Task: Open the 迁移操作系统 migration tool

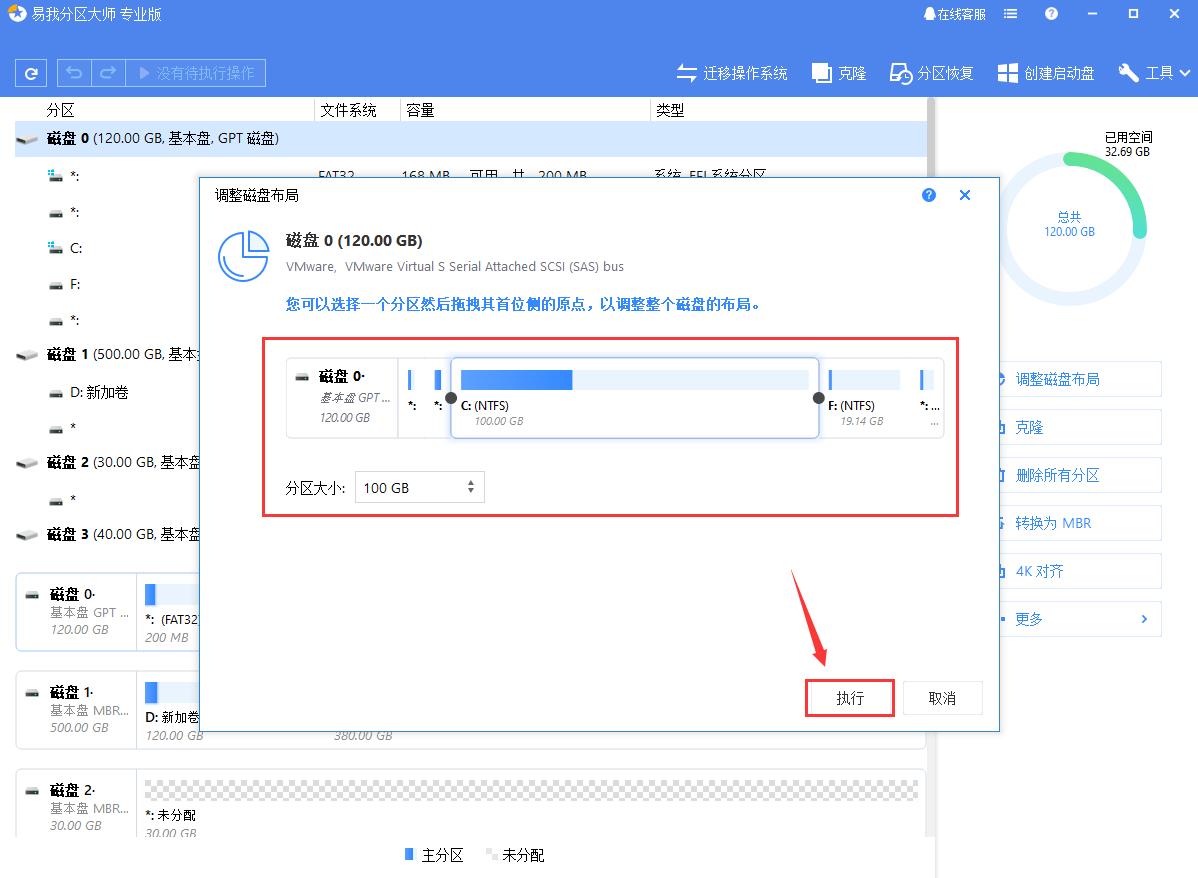Action: point(732,72)
